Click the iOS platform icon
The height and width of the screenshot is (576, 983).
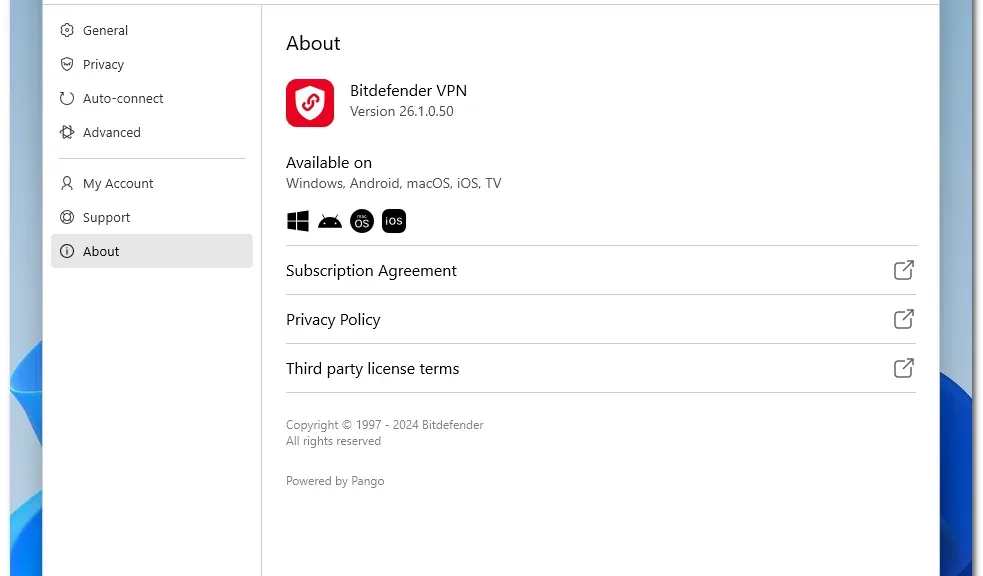click(394, 221)
